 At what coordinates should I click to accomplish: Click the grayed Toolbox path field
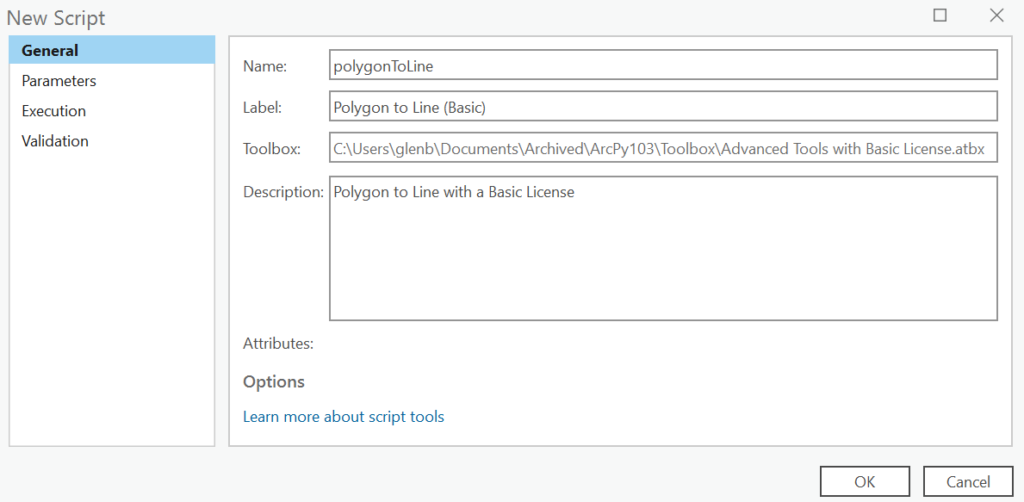(663, 148)
